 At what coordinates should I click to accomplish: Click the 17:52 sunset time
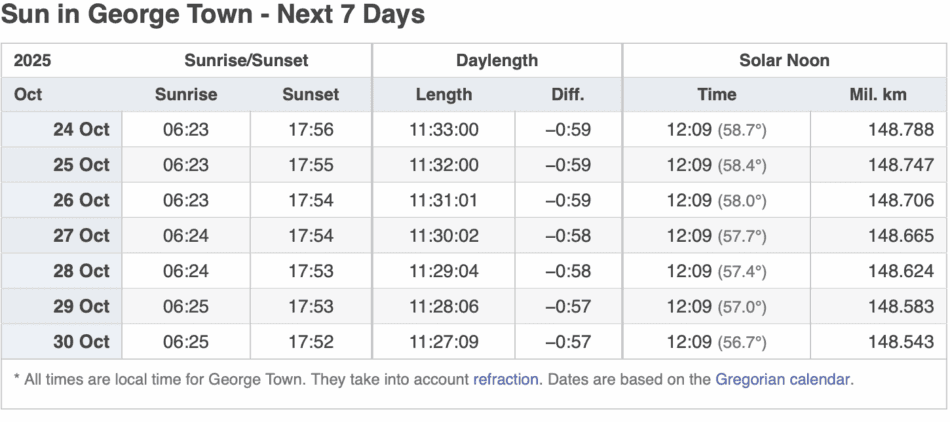pyautogui.click(x=310, y=342)
